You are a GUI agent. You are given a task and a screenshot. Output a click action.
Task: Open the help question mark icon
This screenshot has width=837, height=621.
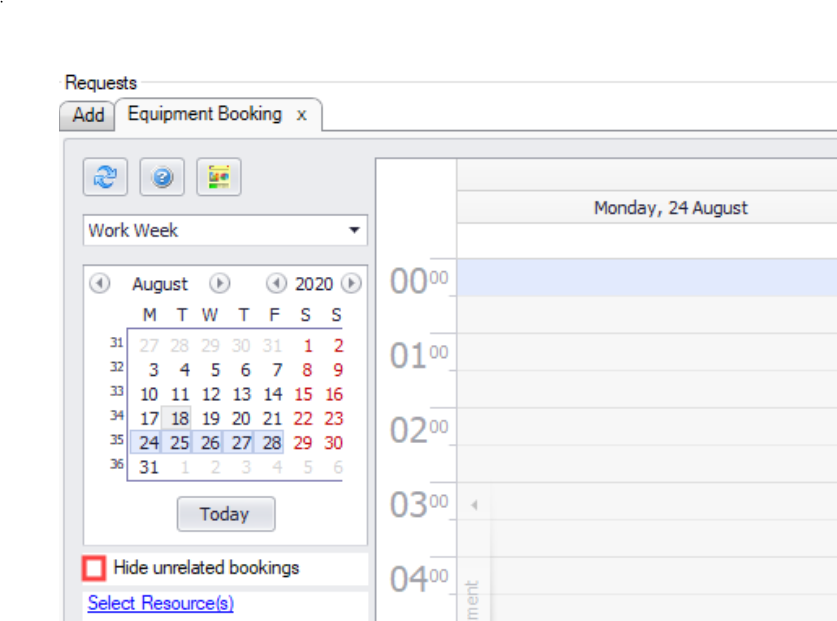pos(162,177)
